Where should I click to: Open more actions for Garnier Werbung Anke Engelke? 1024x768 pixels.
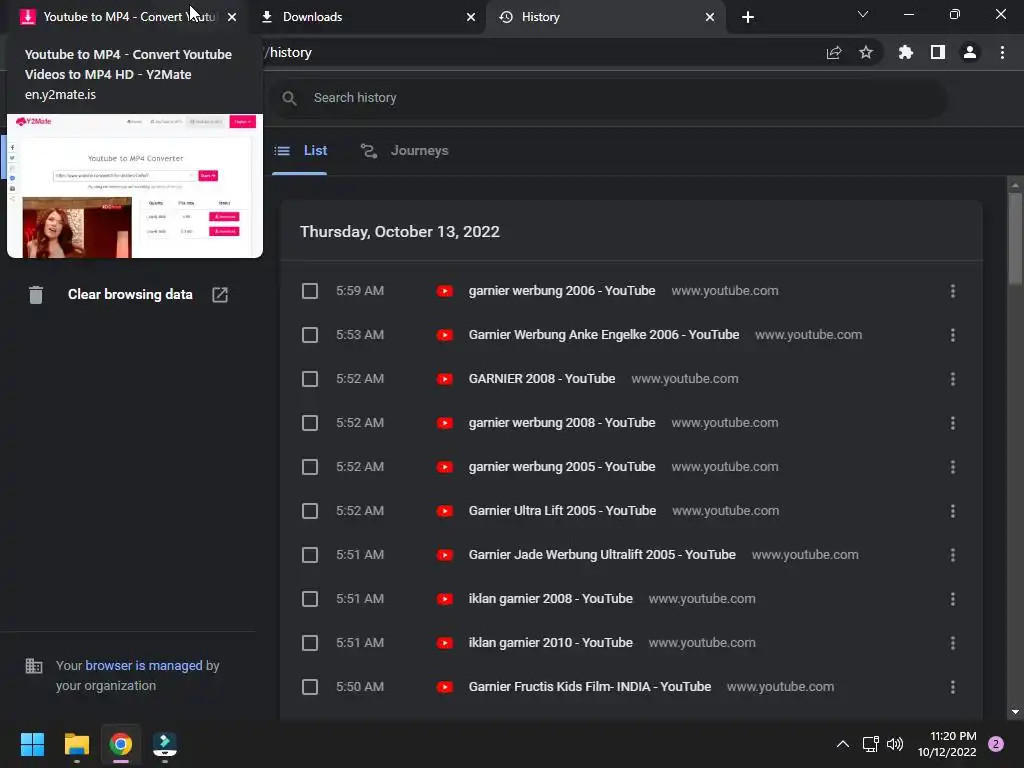pyautogui.click(x=953, y=335)
